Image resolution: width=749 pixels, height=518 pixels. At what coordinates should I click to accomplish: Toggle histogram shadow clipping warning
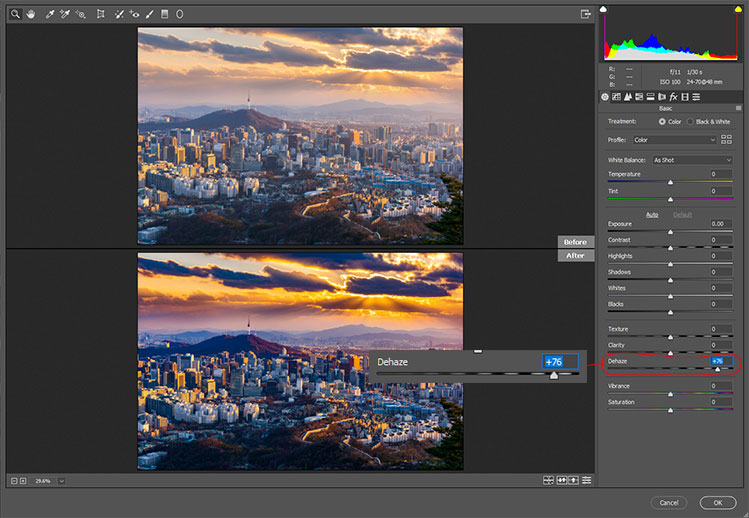point(603,9)
